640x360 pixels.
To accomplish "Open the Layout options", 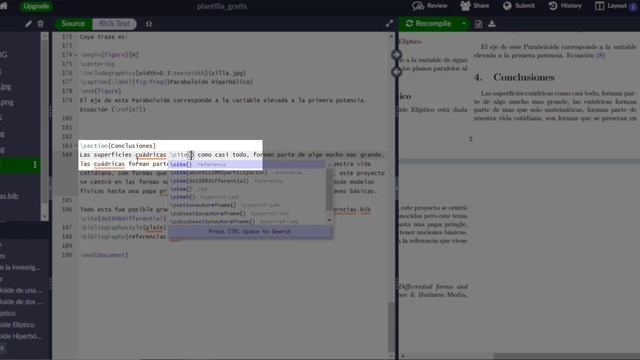I will (611, 6).
